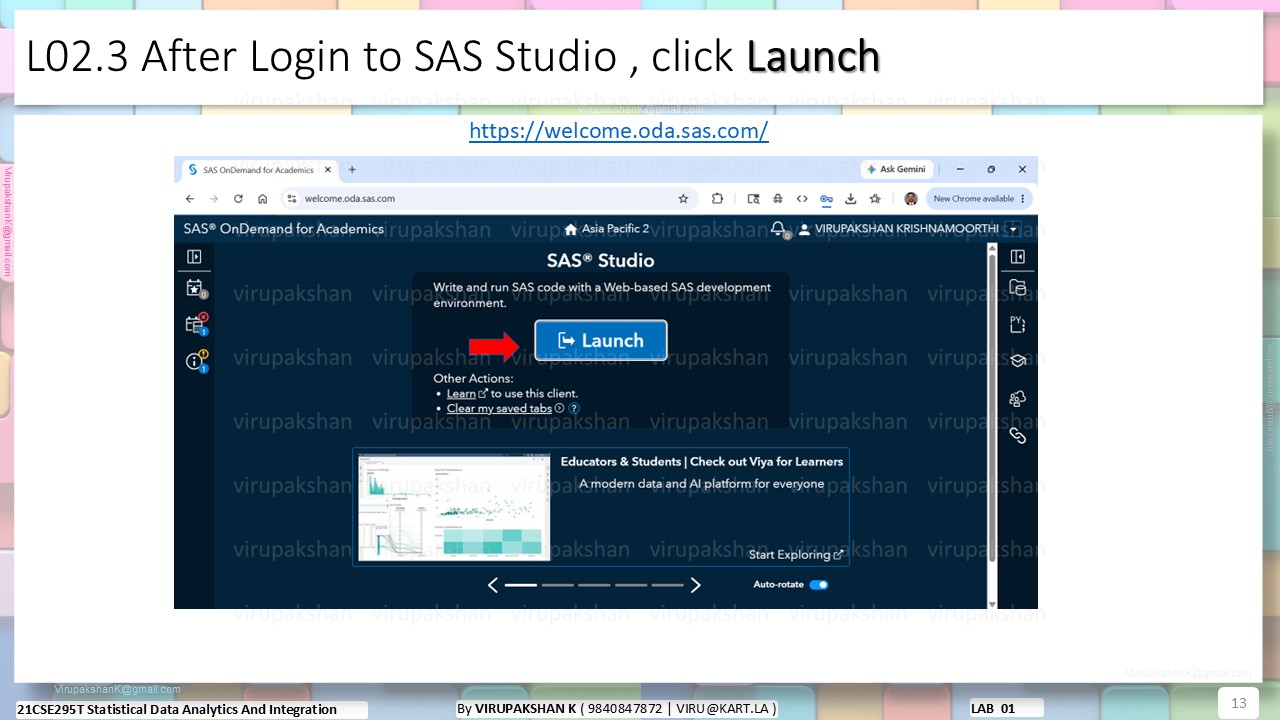The width and height of the screenshot is (1280, 720).
Task: Open the Start Exploring link
Action: click(796, 555)
